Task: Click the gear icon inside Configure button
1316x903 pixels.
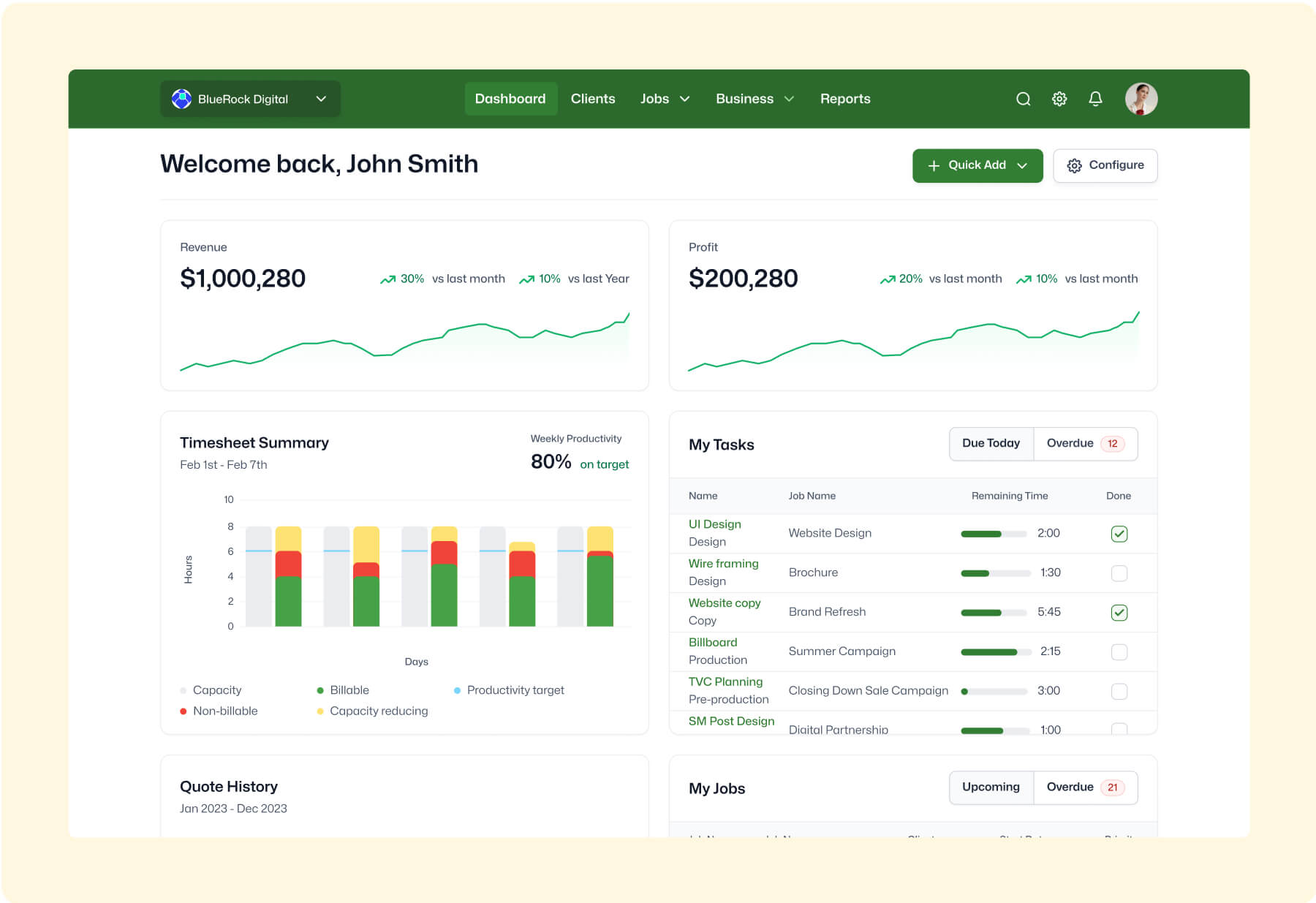Action: [1074, 165]
